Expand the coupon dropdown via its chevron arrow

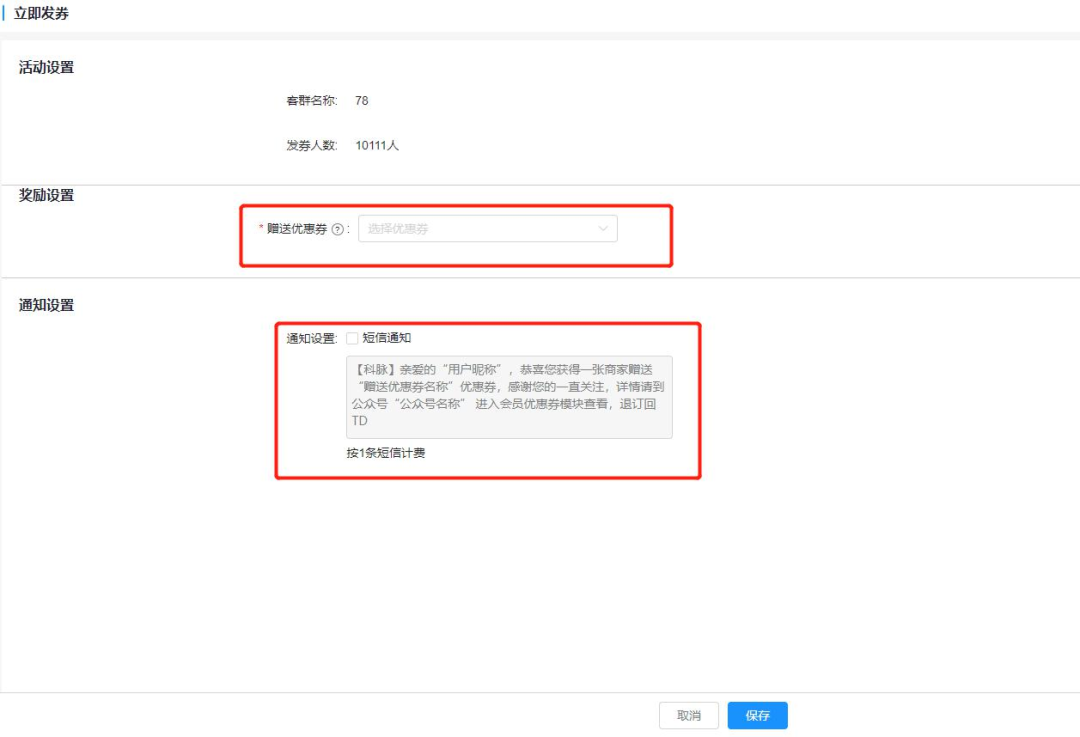(x=603, y=229)
